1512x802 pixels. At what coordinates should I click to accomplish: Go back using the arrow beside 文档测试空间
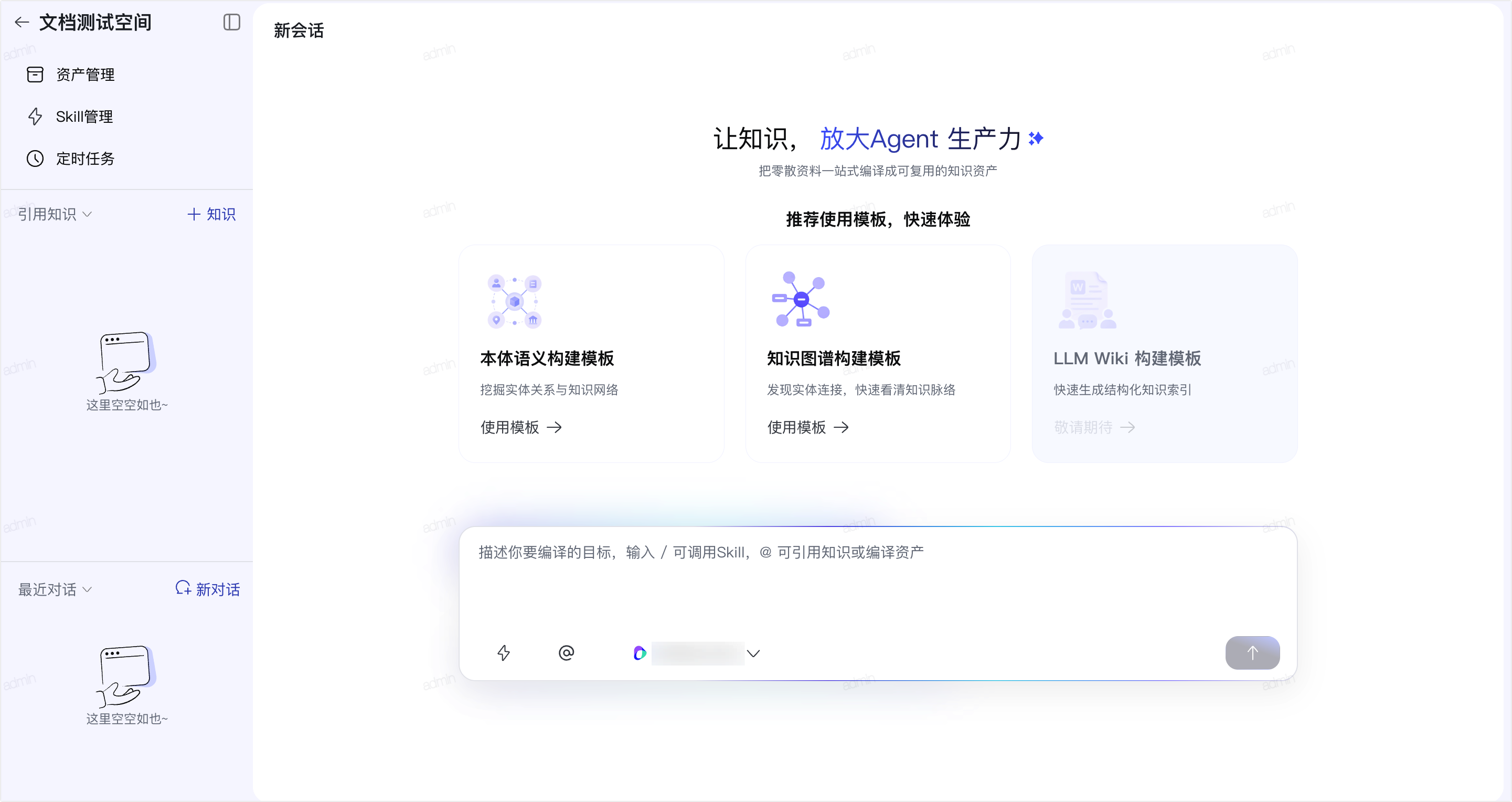tap(22, 23)
